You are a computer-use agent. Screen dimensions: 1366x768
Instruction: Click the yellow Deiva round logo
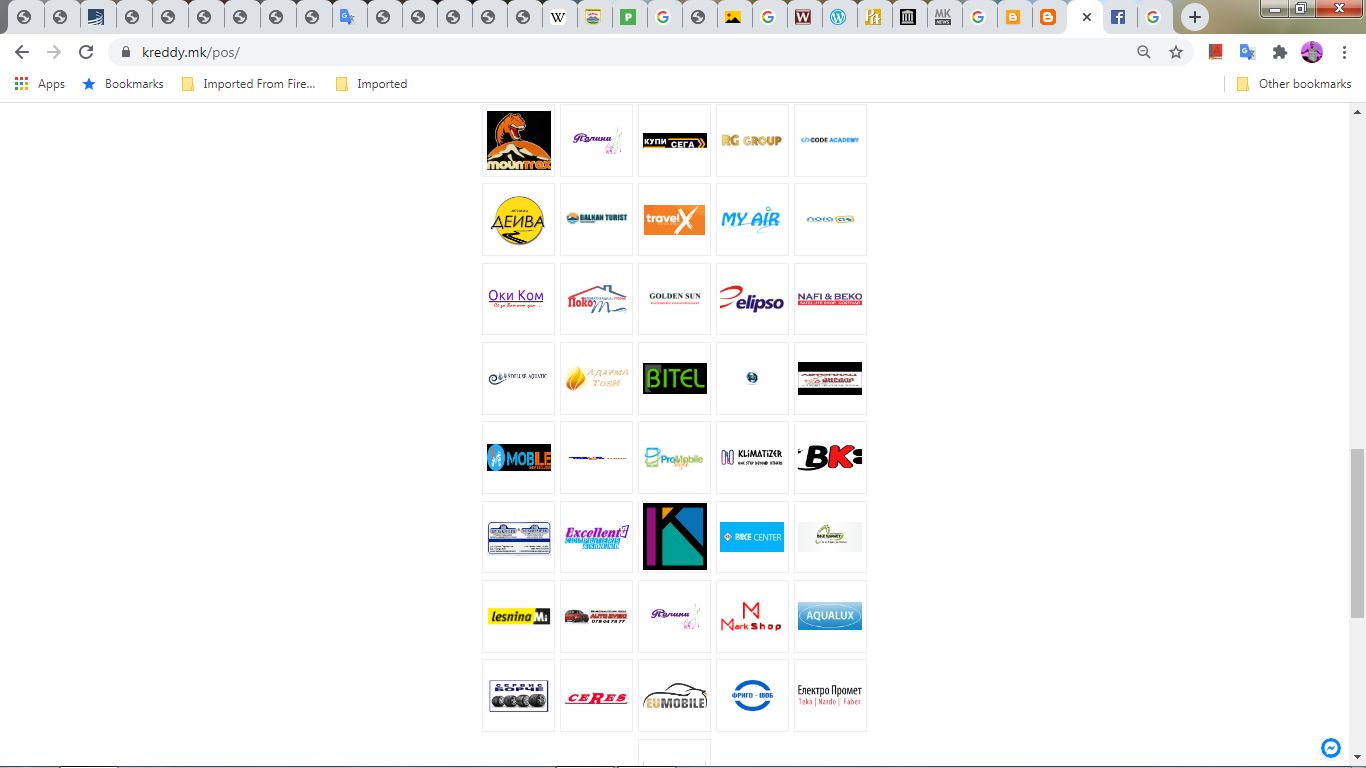point(518,219)
